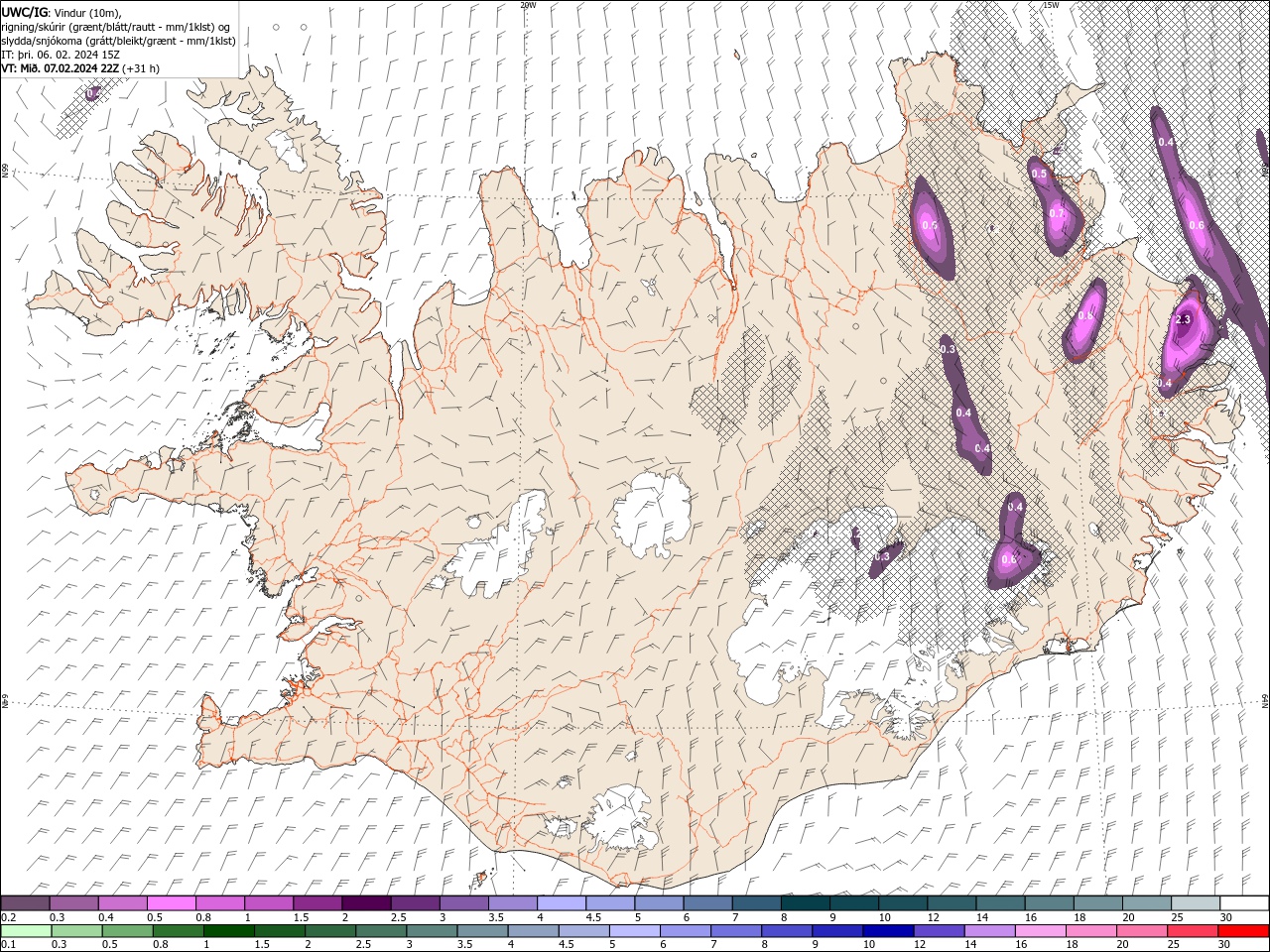
Task: Click the white 30 swatch in the upper legend
Action: point(1244,903)
